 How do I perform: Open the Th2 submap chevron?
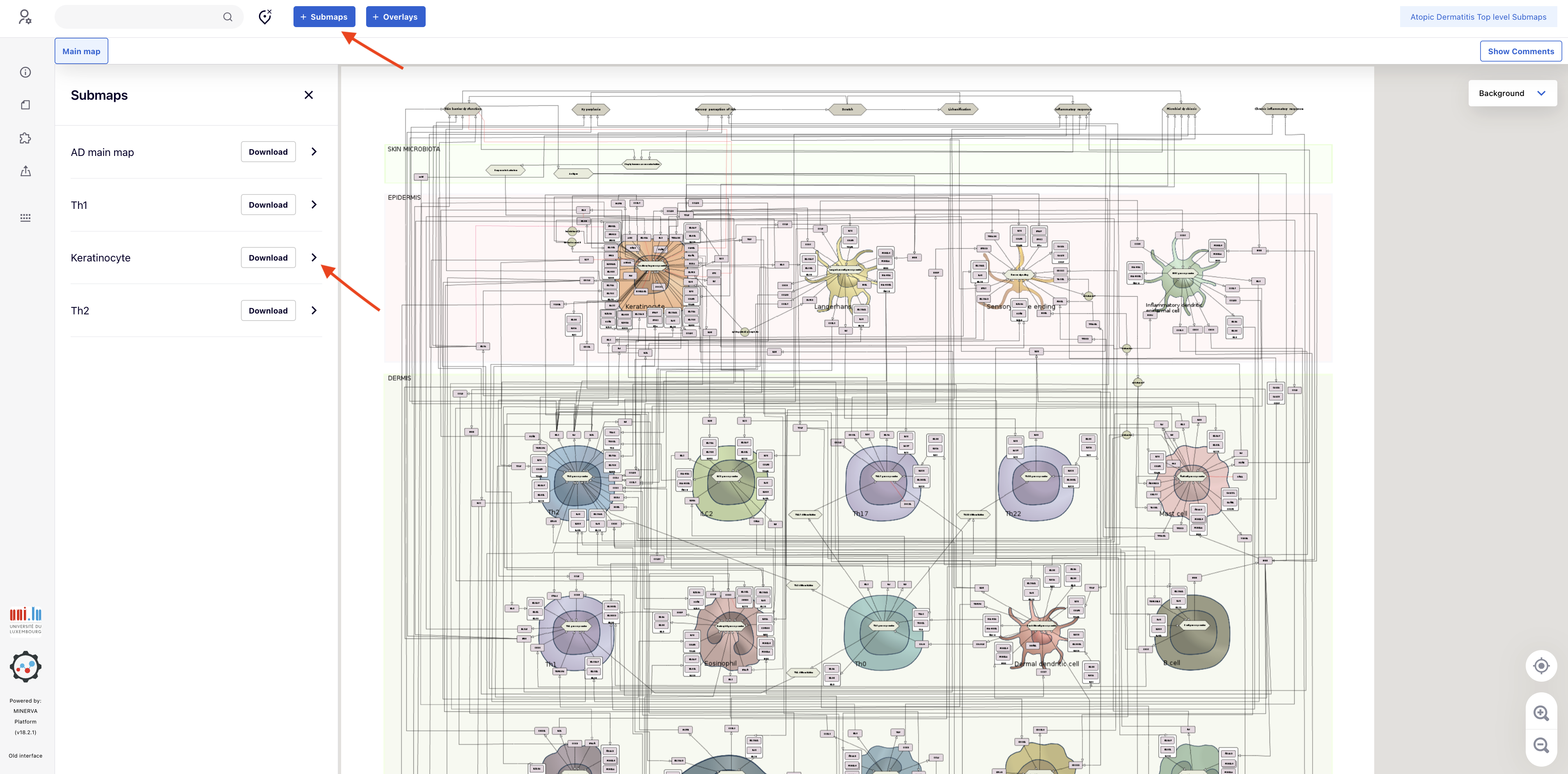click(x=314, y=310)
